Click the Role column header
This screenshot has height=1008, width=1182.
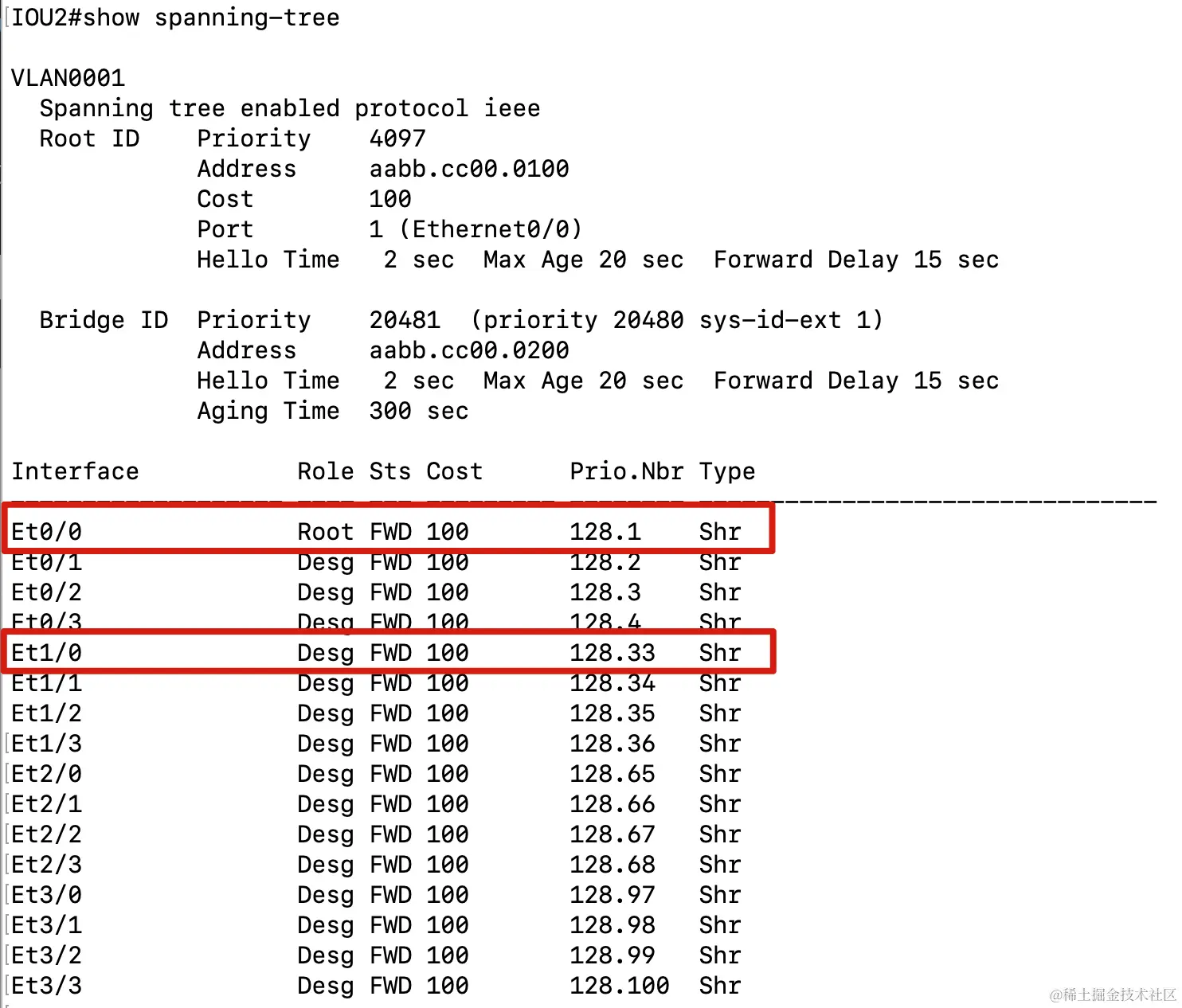326,471
